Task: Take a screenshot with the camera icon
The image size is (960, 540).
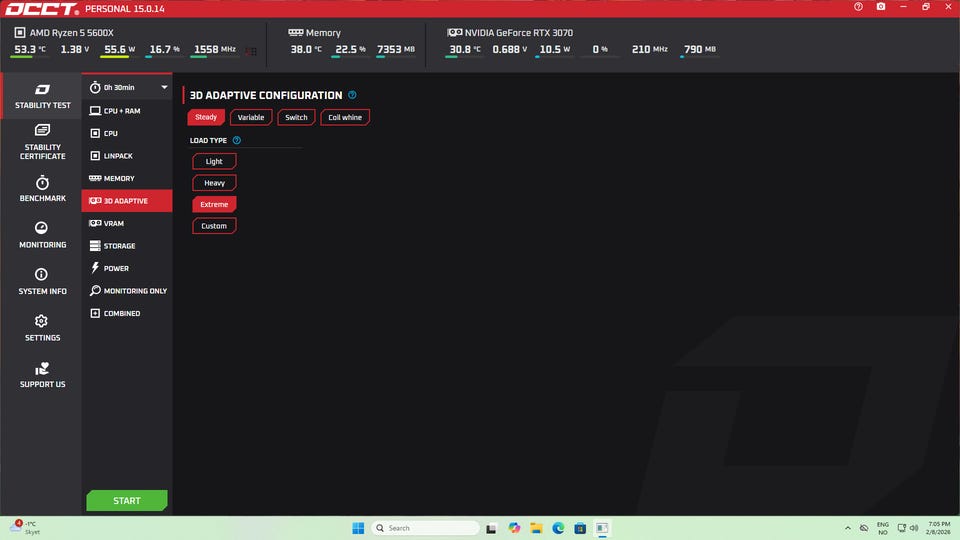Action: coord(880,7)
